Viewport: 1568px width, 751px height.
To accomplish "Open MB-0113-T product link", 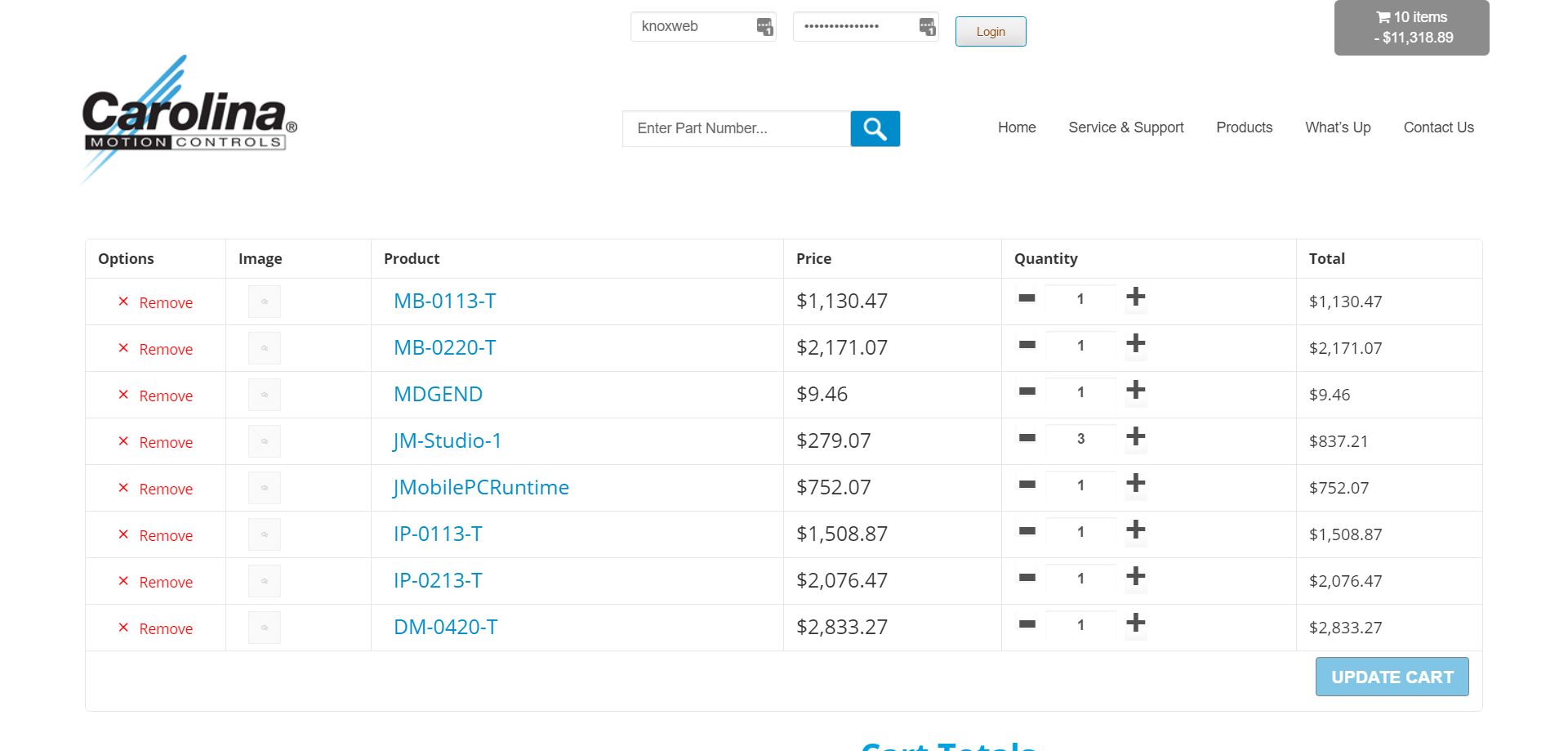I will click(x=445, y=301).
